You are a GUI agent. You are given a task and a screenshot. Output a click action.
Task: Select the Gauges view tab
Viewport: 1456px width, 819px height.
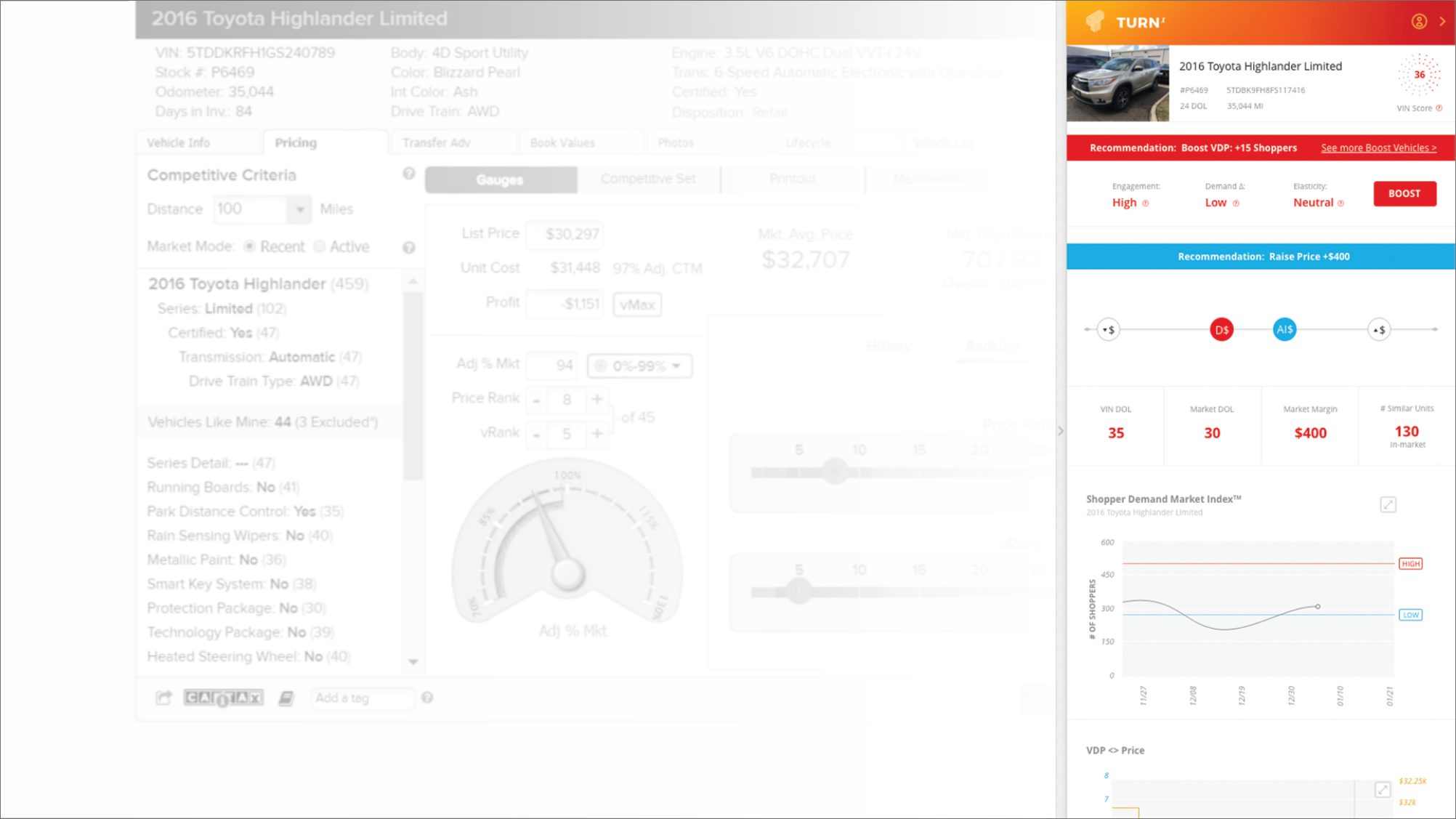point(501,179)
